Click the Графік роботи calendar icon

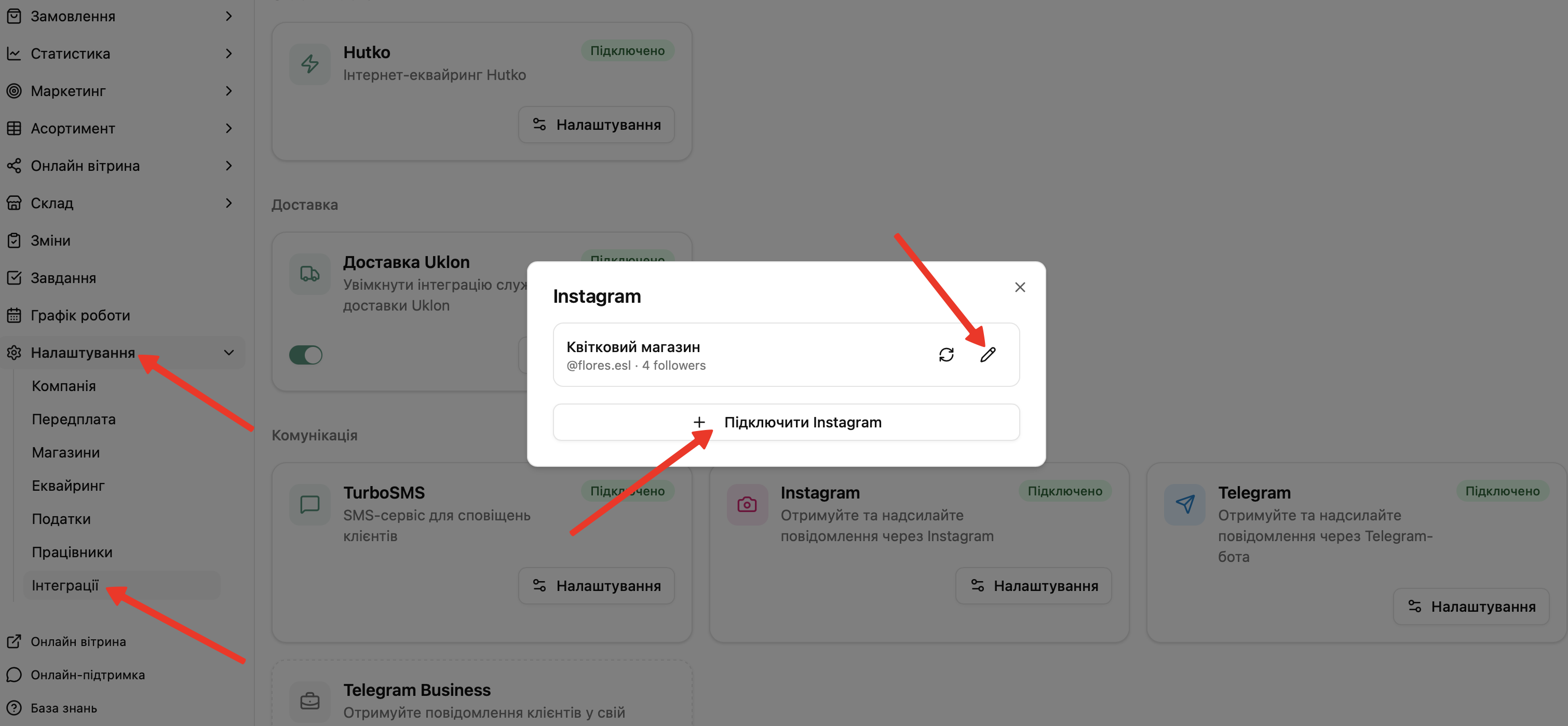(14, 316)
